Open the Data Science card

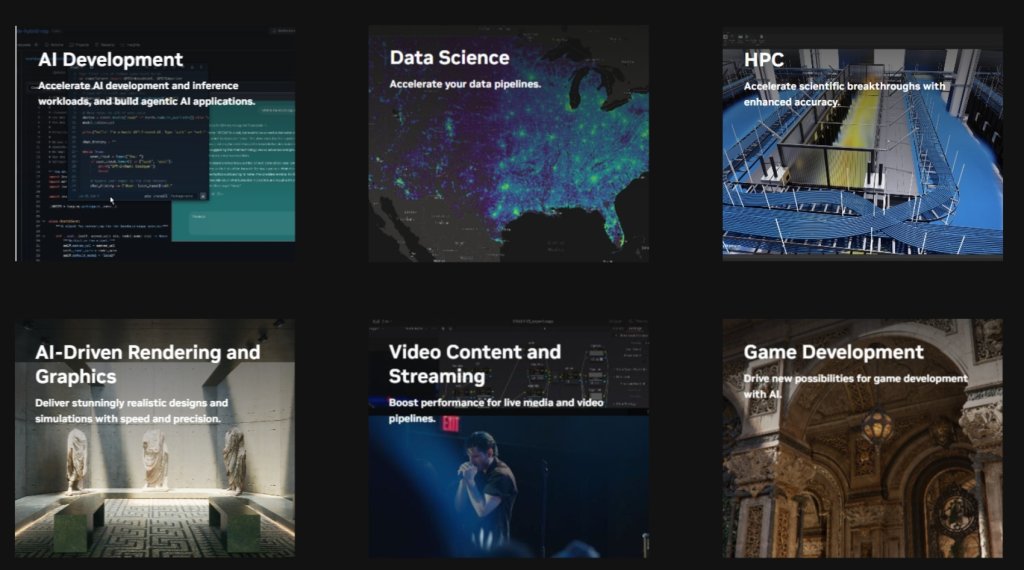pos(509,144)
